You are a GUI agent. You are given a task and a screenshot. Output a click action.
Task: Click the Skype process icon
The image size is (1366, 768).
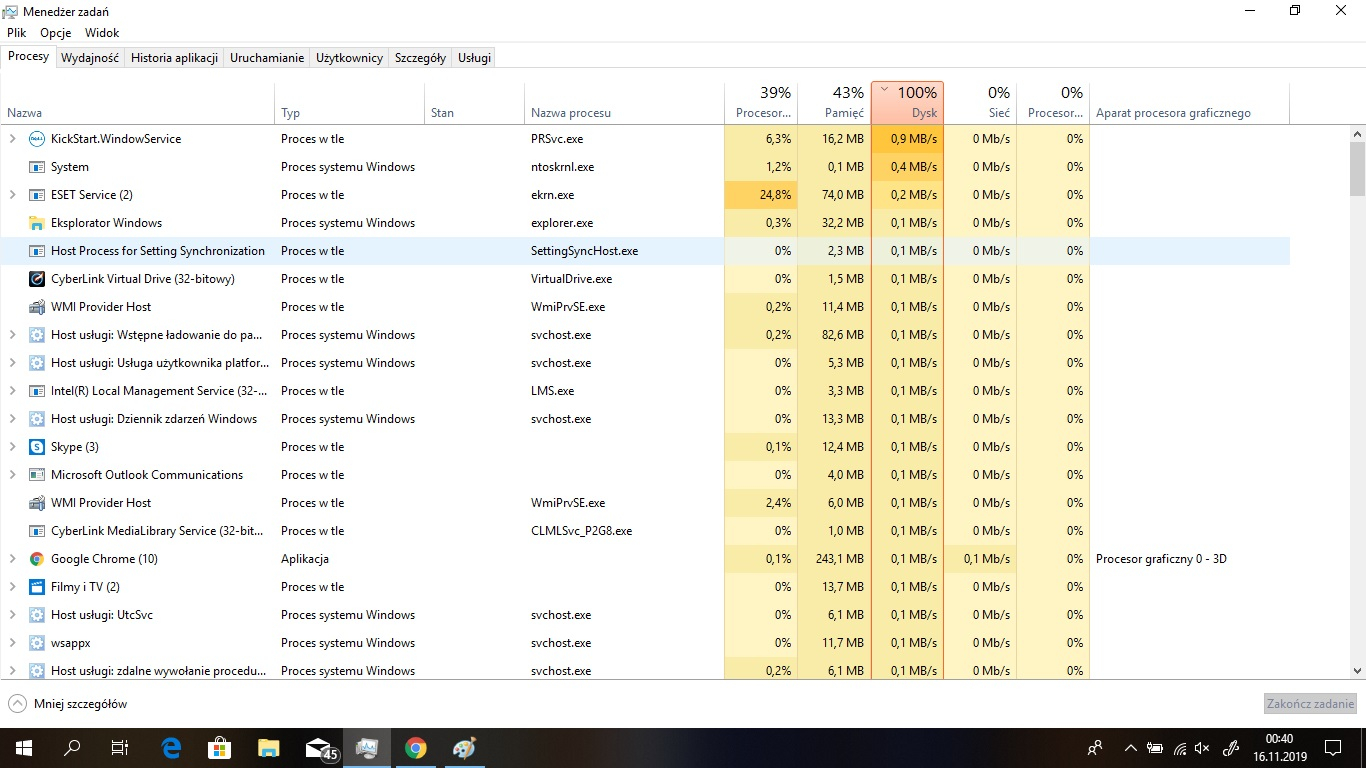point(37,447)
